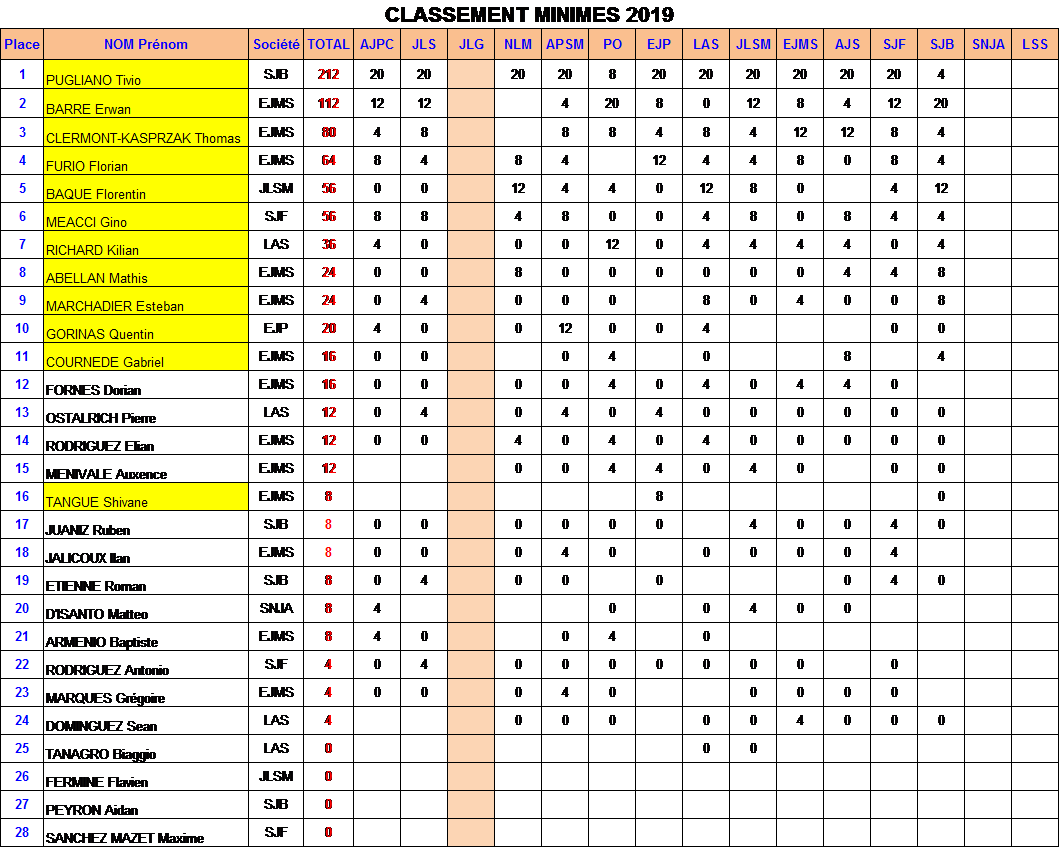Image resolution: width=1060 pixels, height=848 pixels.
Task: Click the CLERMONT-KASPRZAK Thomas name cell
Action: coord(146,132)
